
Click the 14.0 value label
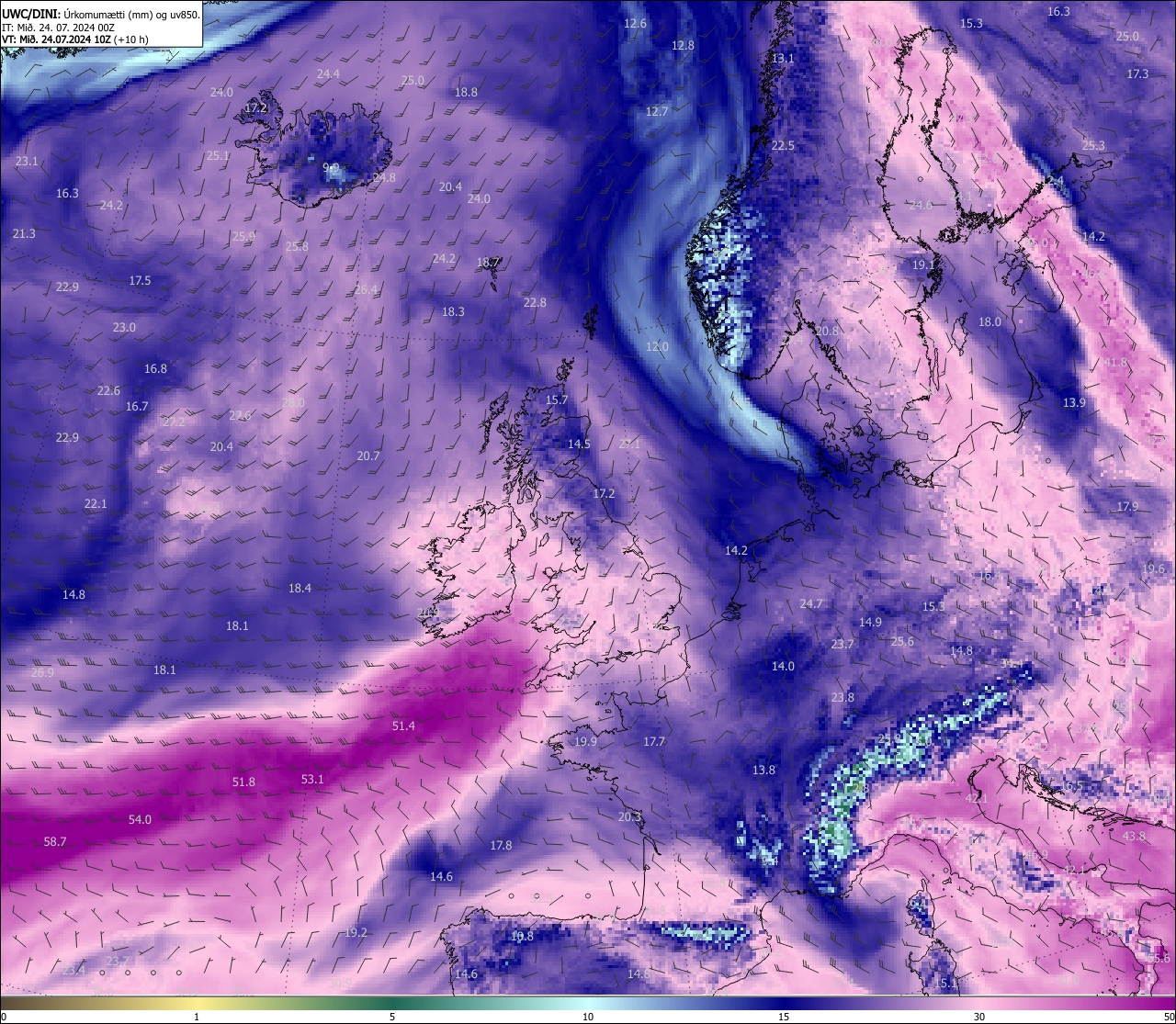pos(783,666)
